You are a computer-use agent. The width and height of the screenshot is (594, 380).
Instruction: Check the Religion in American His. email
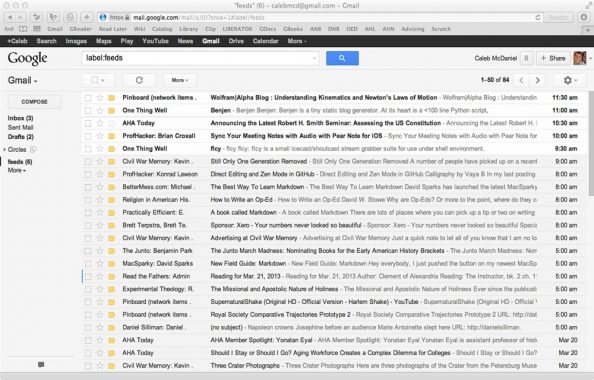pyautogui.click(x=88, y=200)
